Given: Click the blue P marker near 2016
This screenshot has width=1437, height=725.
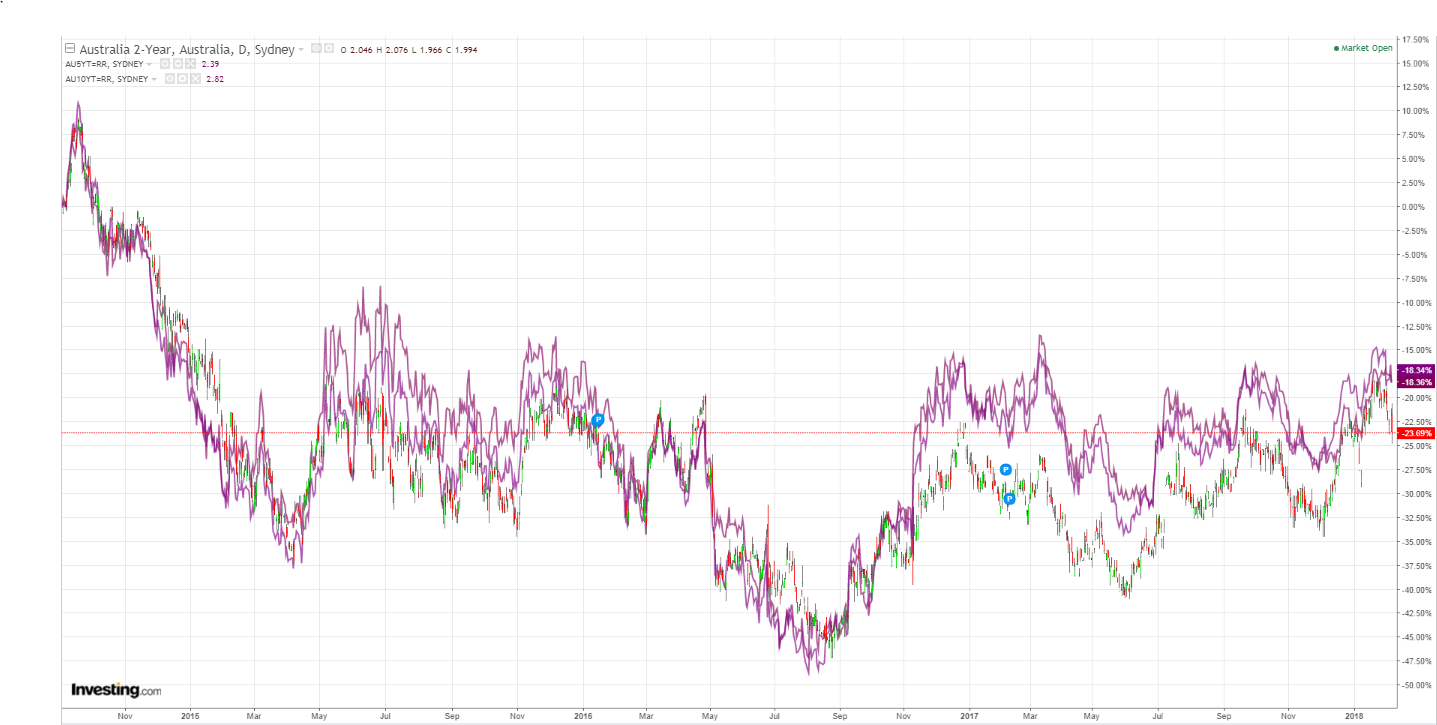Looking at the screenshot, I should click(598, 420).
